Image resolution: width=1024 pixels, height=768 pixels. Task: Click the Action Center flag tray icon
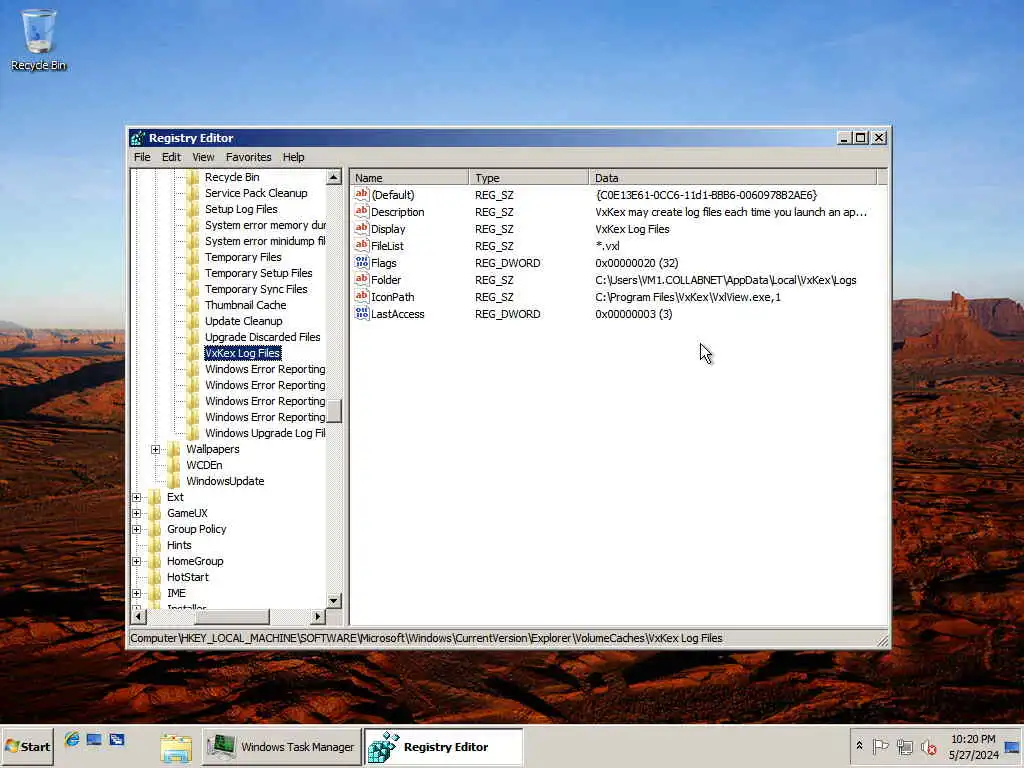(880, 746)
